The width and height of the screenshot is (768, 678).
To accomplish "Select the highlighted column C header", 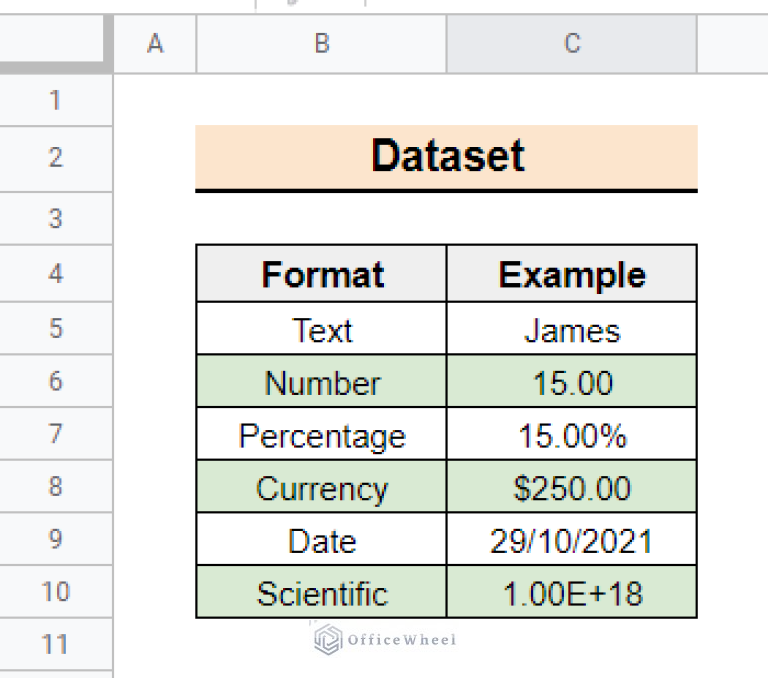I will (x=571, y=43).
